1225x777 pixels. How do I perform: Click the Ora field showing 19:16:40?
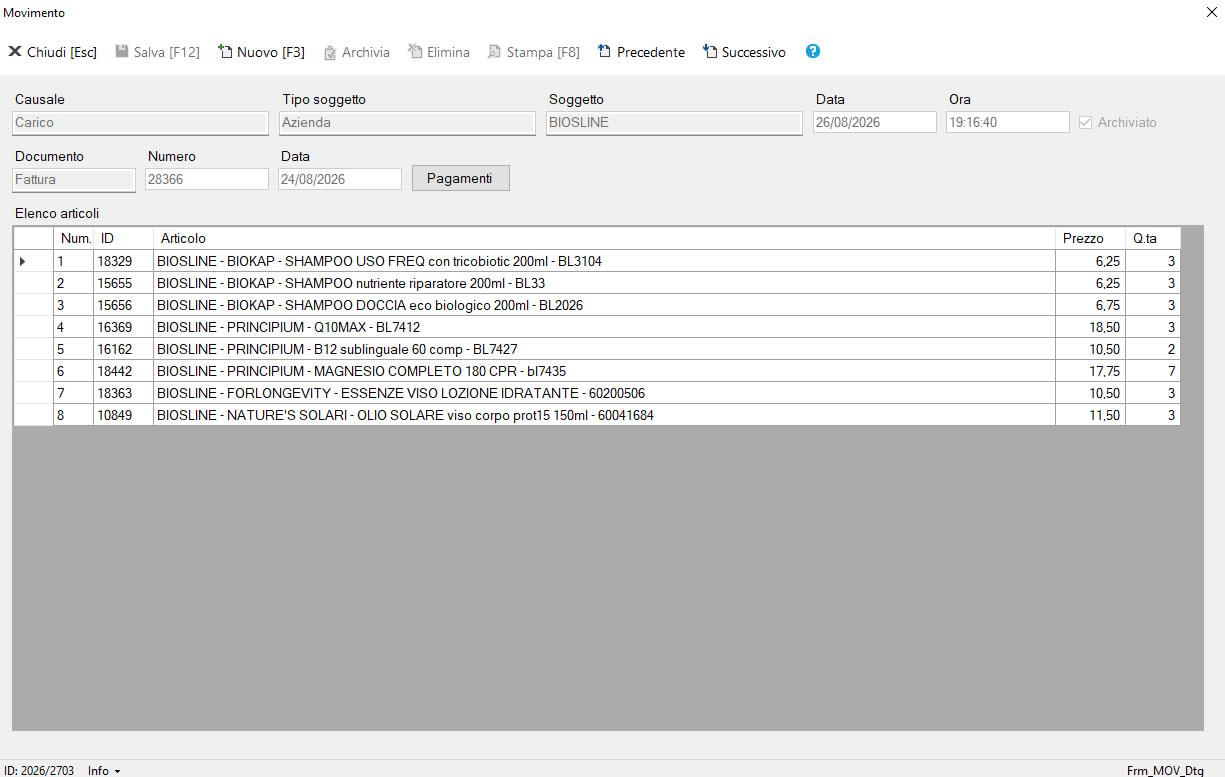[1008, 122]
